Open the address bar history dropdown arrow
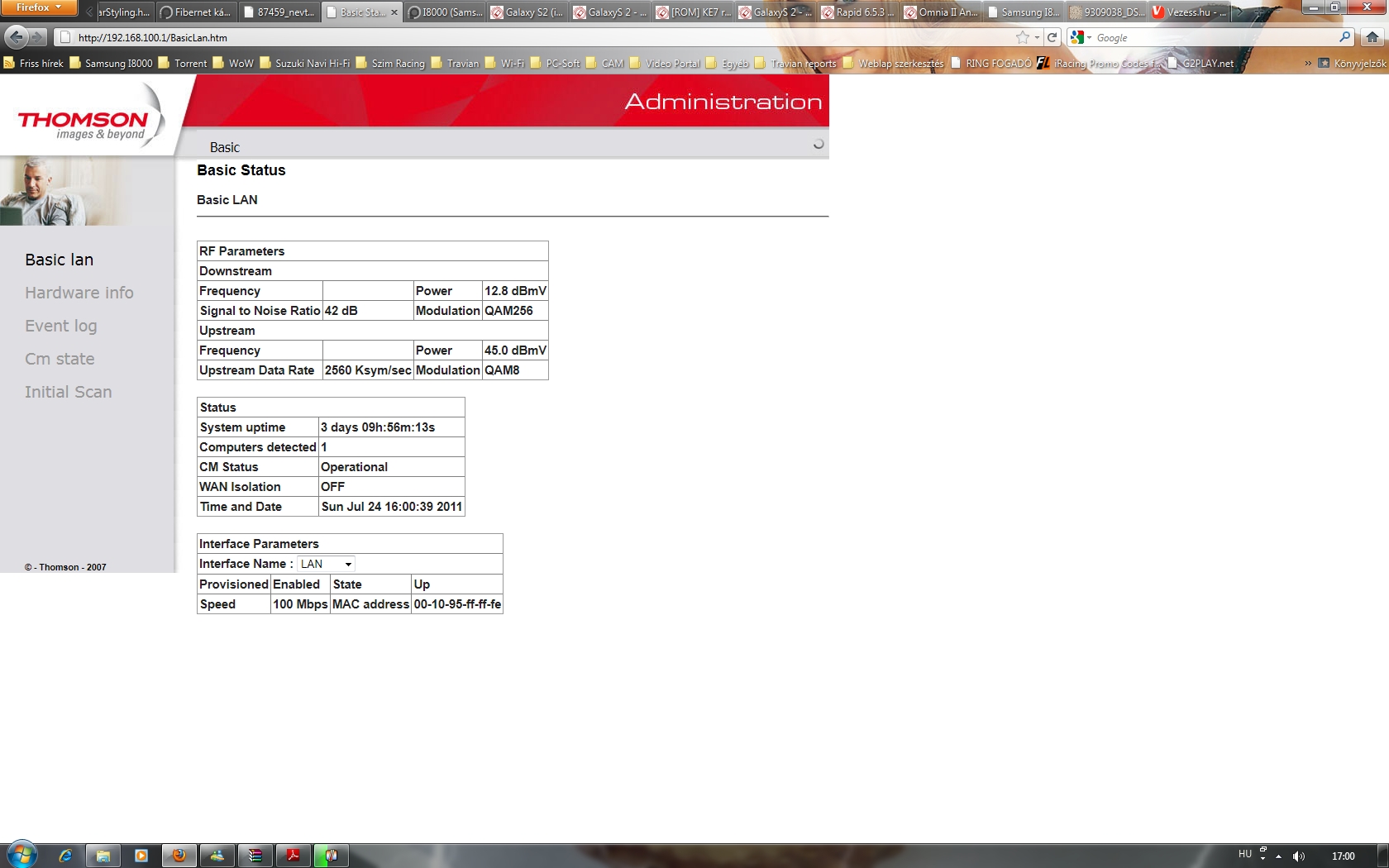The image size is (1389, 868). click(1037, 37)
